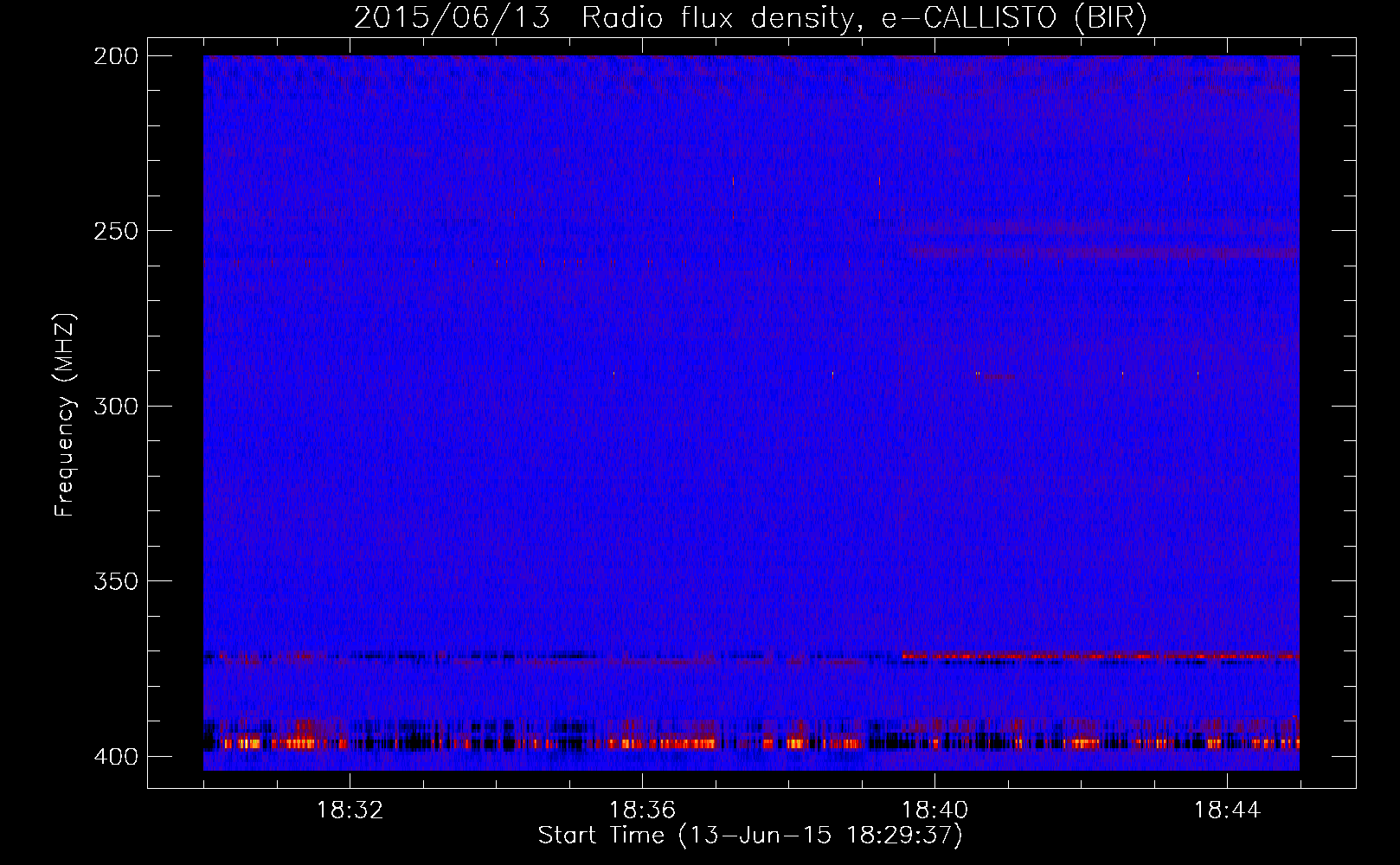Click the 250 frequency tick label
The height and width of the screenshot is (865, 1400).
(116, 231)
